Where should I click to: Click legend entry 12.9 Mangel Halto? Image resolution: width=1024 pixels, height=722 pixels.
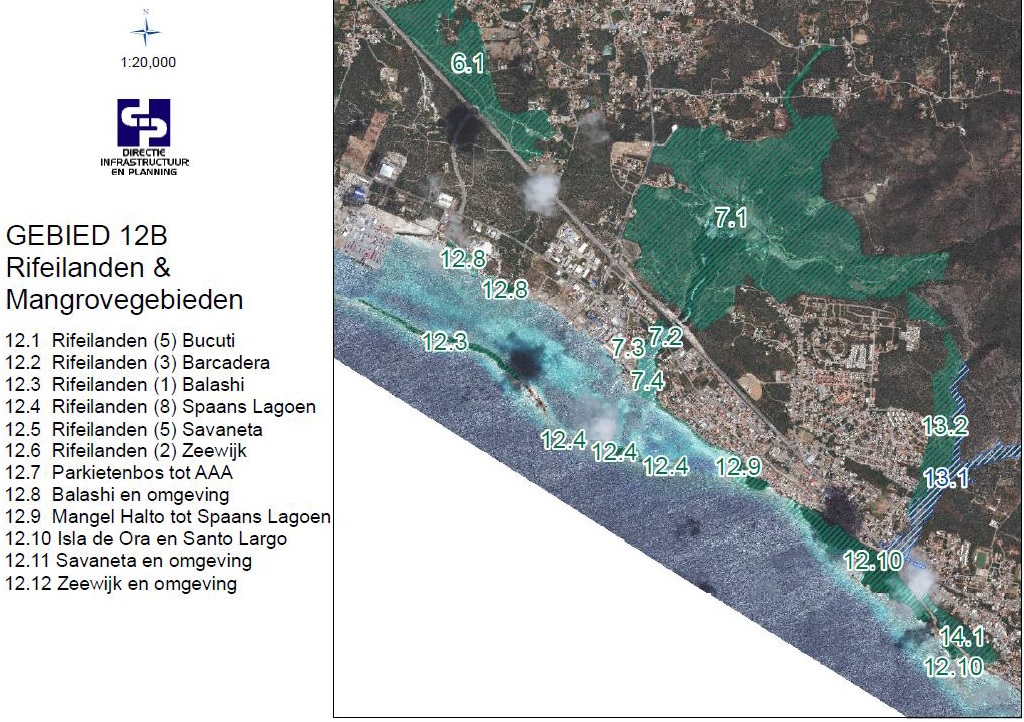click(x=167, y=517)
